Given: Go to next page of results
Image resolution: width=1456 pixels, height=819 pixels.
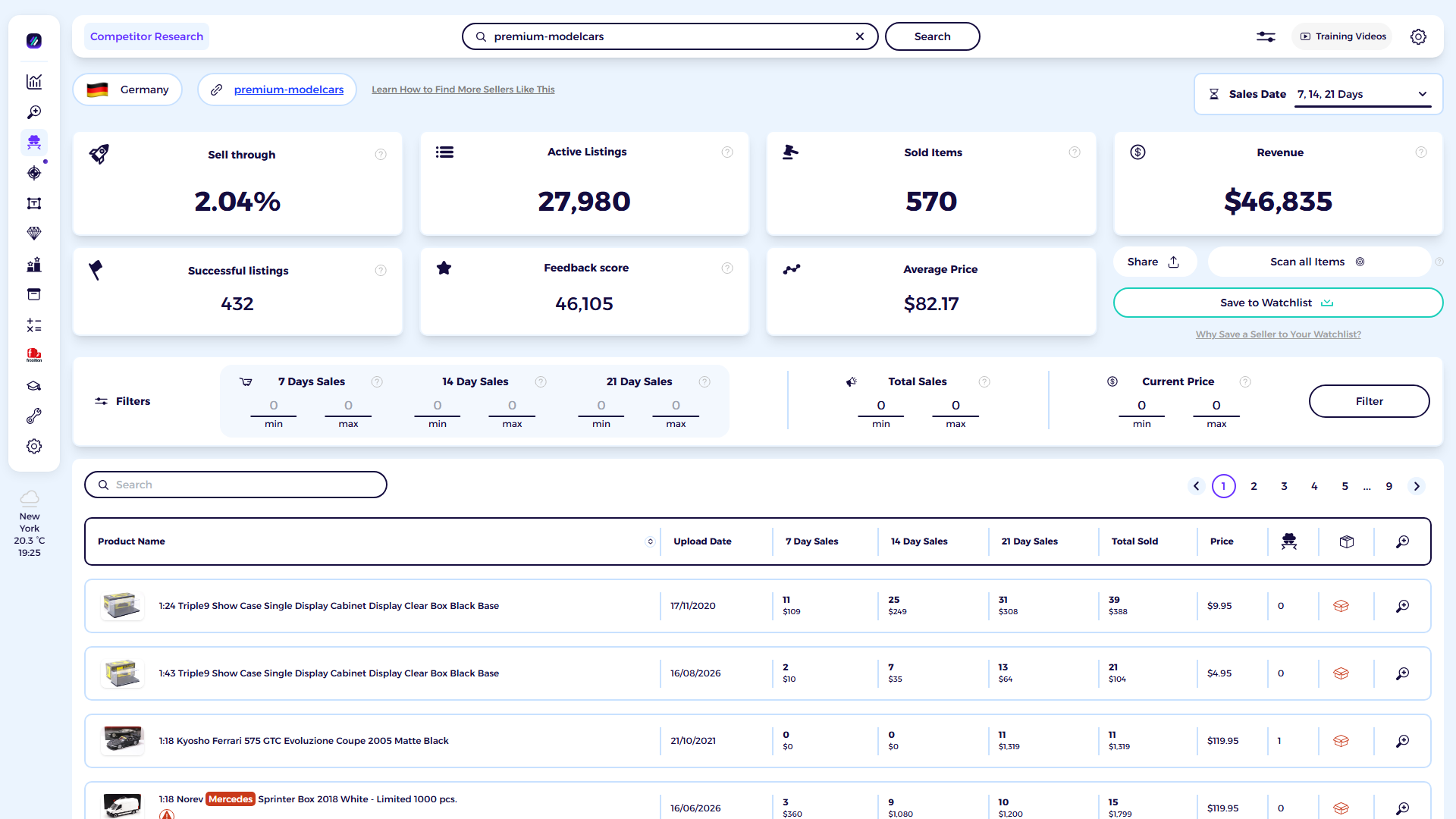Looking at the screenshot, I should point(1417,486).
